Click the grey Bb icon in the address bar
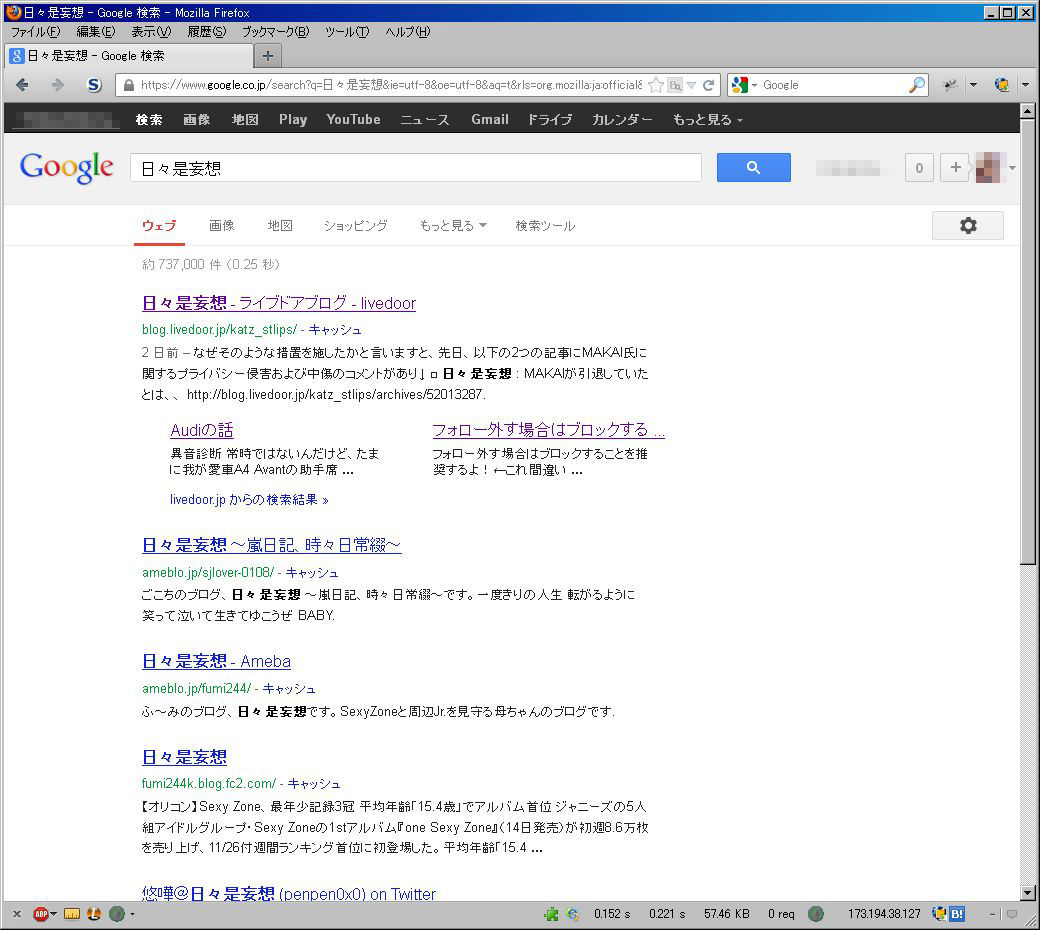This screenshot has width=1040, height=930. [x=675, y=85]
